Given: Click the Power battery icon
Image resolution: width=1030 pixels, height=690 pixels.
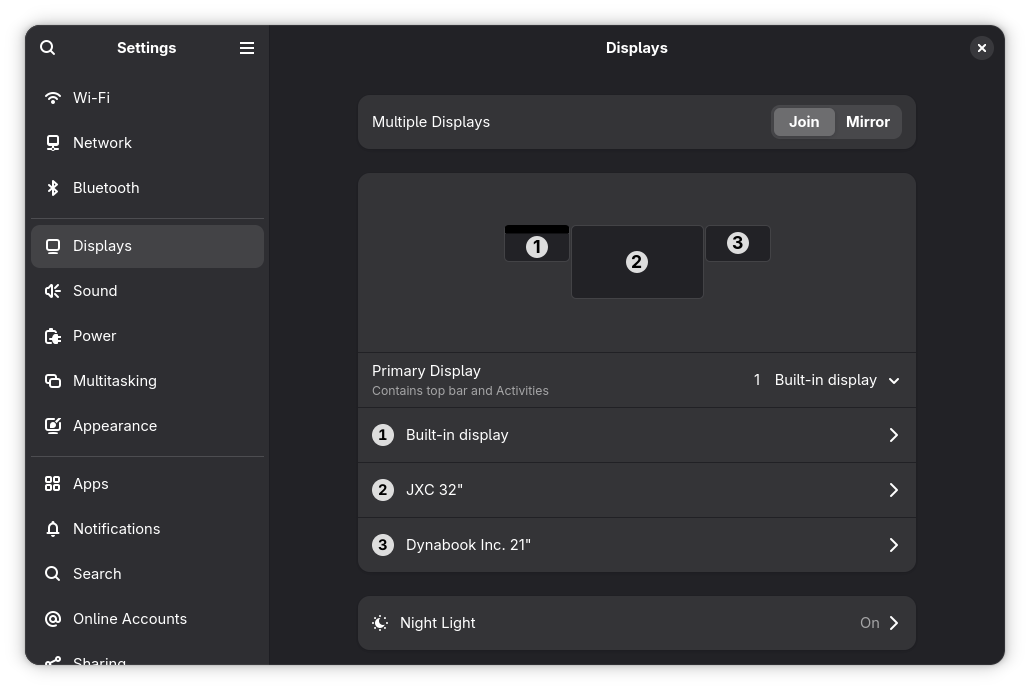Looking at the screenshot, I should [x=53, y=336].
